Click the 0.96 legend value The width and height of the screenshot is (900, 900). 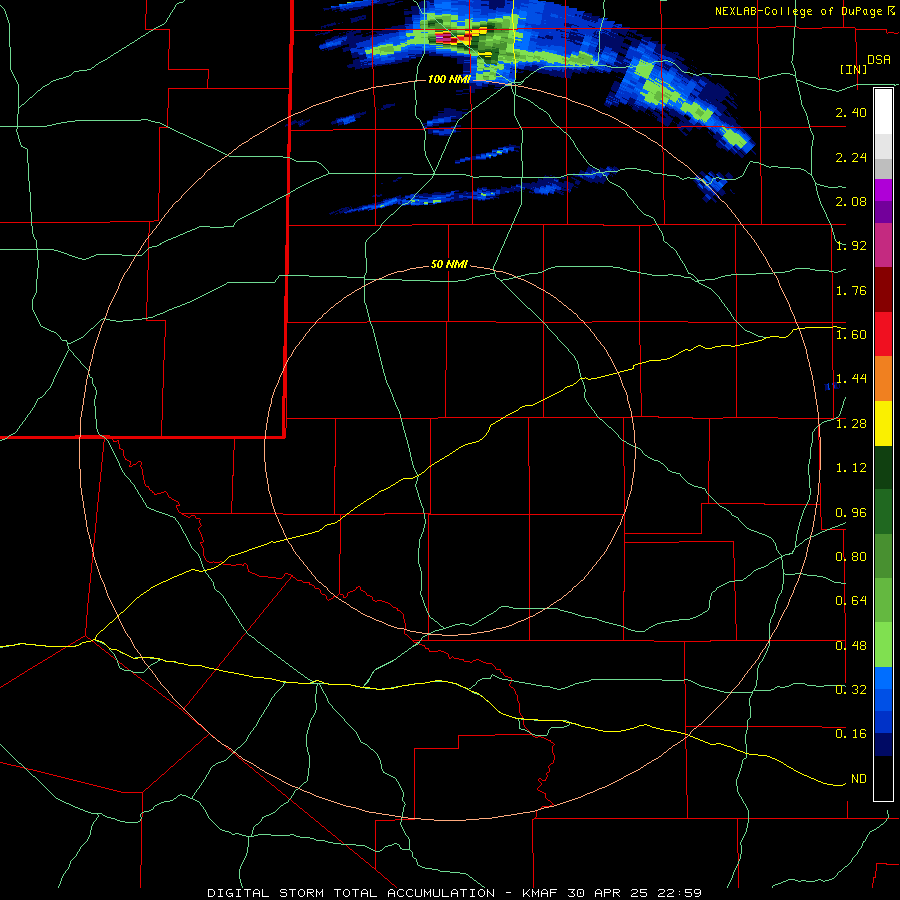click(x=851, y=513)
